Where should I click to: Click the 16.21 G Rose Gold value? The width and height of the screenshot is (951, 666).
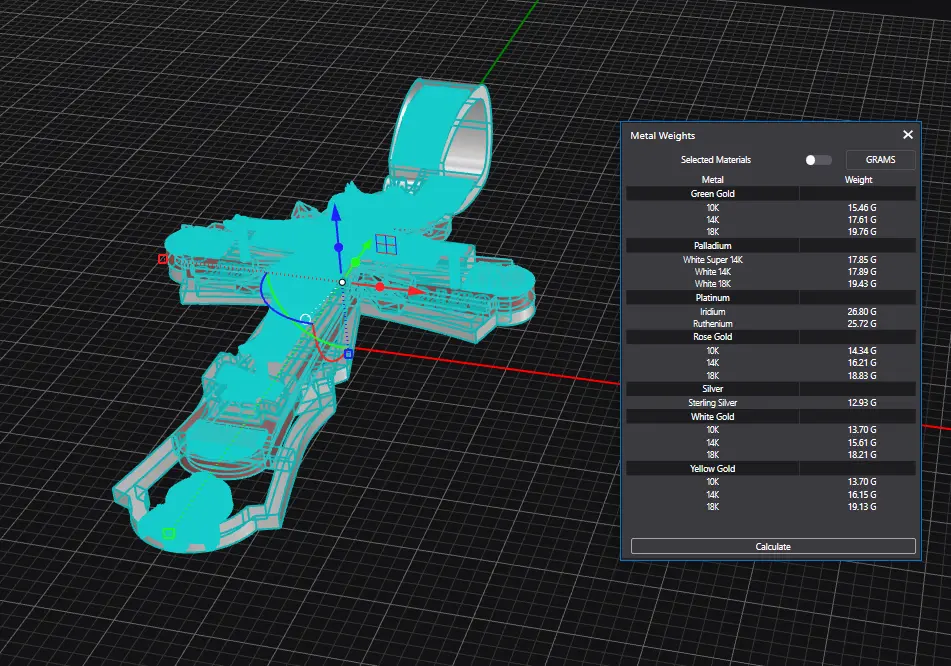[x=862, y=363]
